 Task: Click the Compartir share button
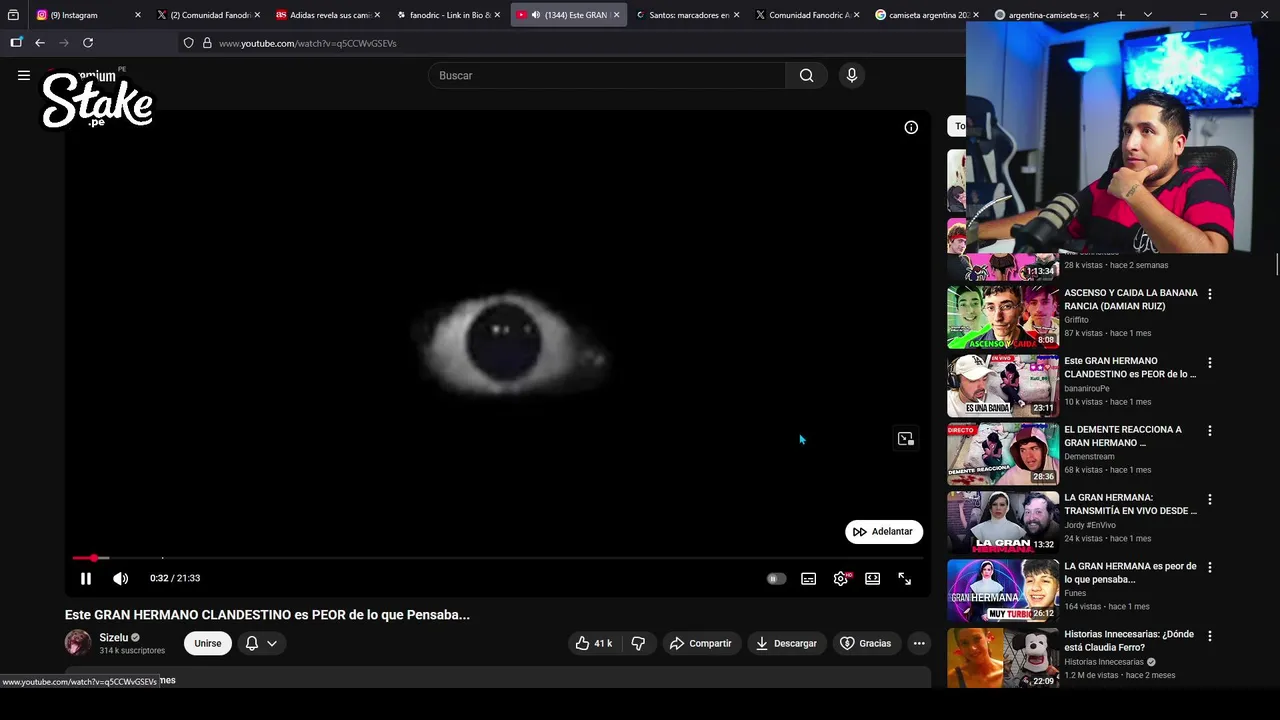pyautogui.click(x=701, y=643)
